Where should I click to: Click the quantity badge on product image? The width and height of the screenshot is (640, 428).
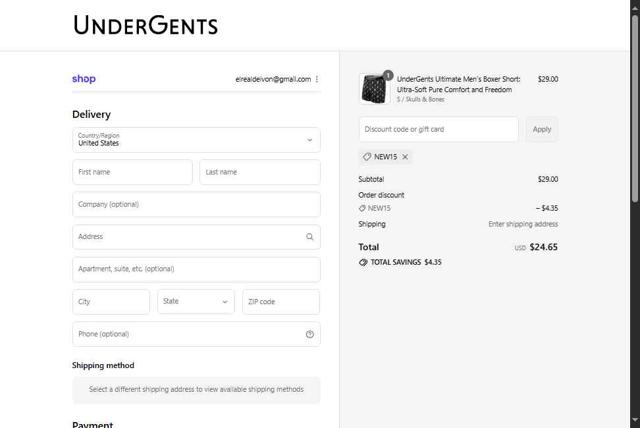388,75
